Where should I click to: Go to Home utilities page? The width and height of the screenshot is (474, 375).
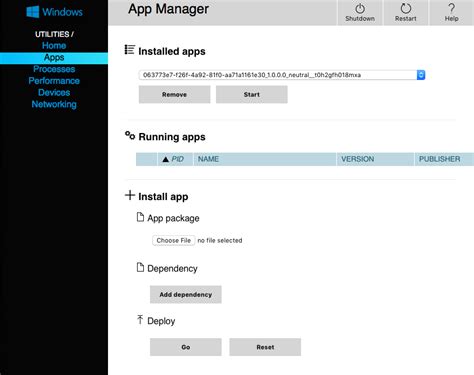54,46
